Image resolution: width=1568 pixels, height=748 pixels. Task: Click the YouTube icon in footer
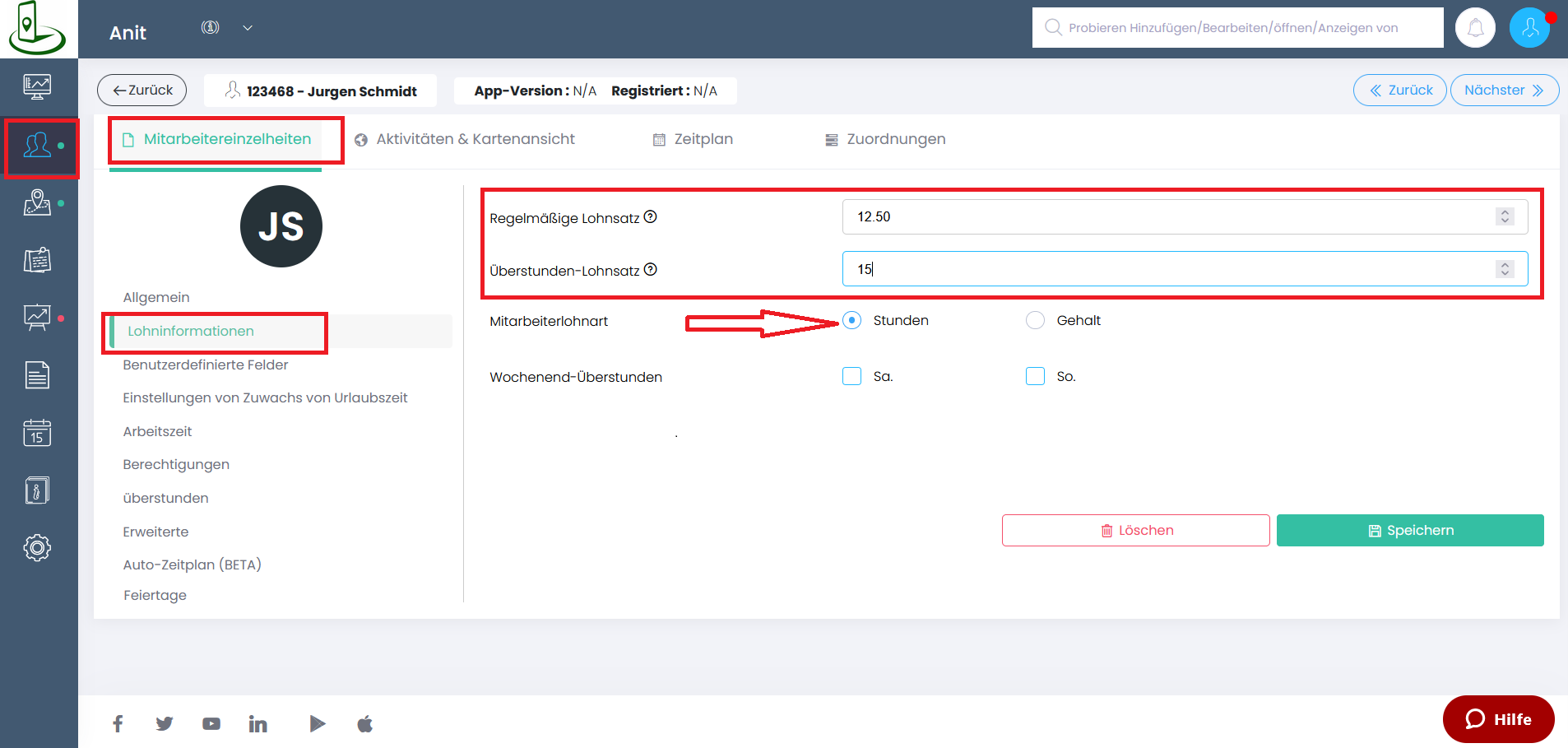coord(211,724)
